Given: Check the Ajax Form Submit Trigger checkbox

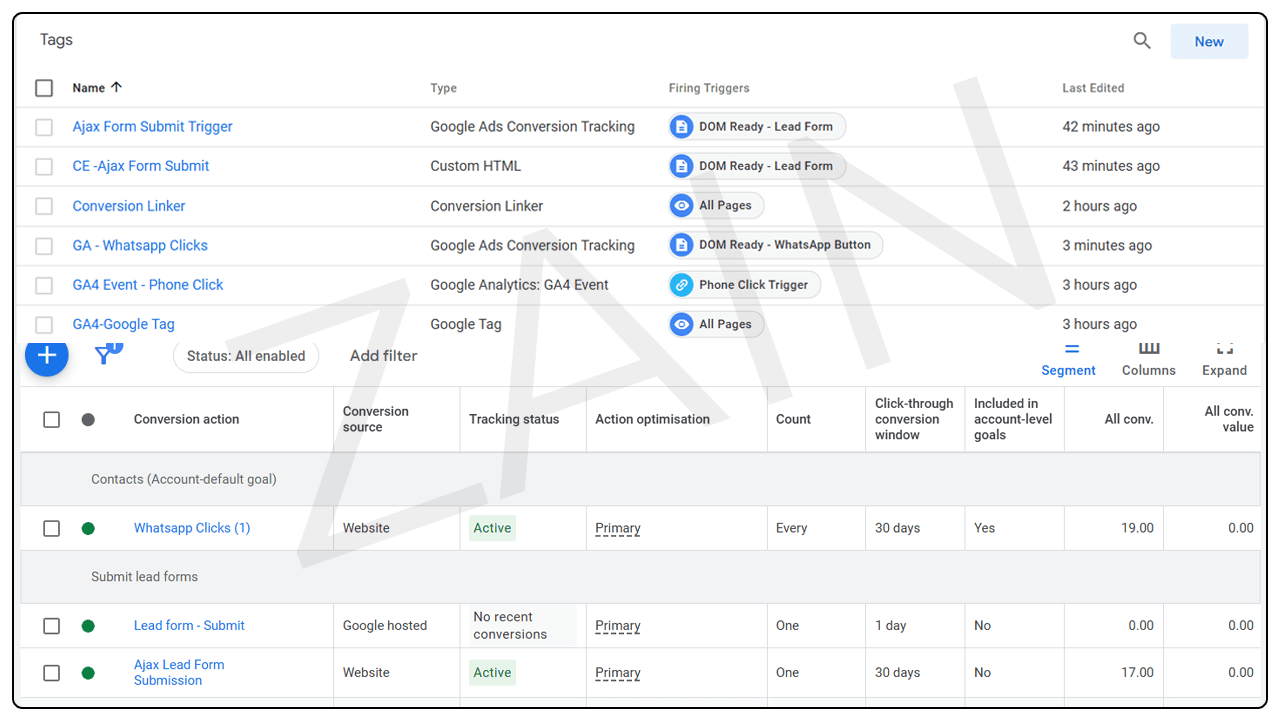Looking at the screenshot, I should coord(44,127).
